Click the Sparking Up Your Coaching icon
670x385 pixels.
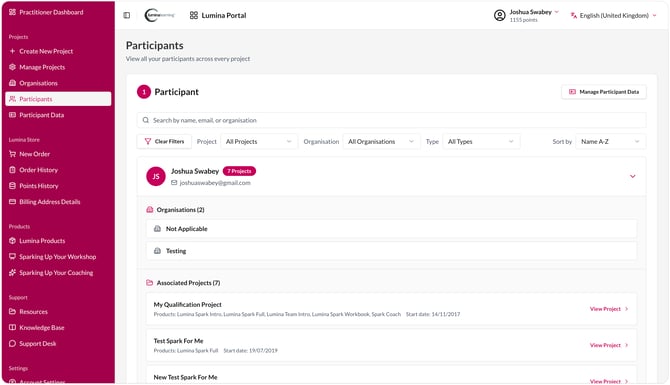click(x=12, y=273)
